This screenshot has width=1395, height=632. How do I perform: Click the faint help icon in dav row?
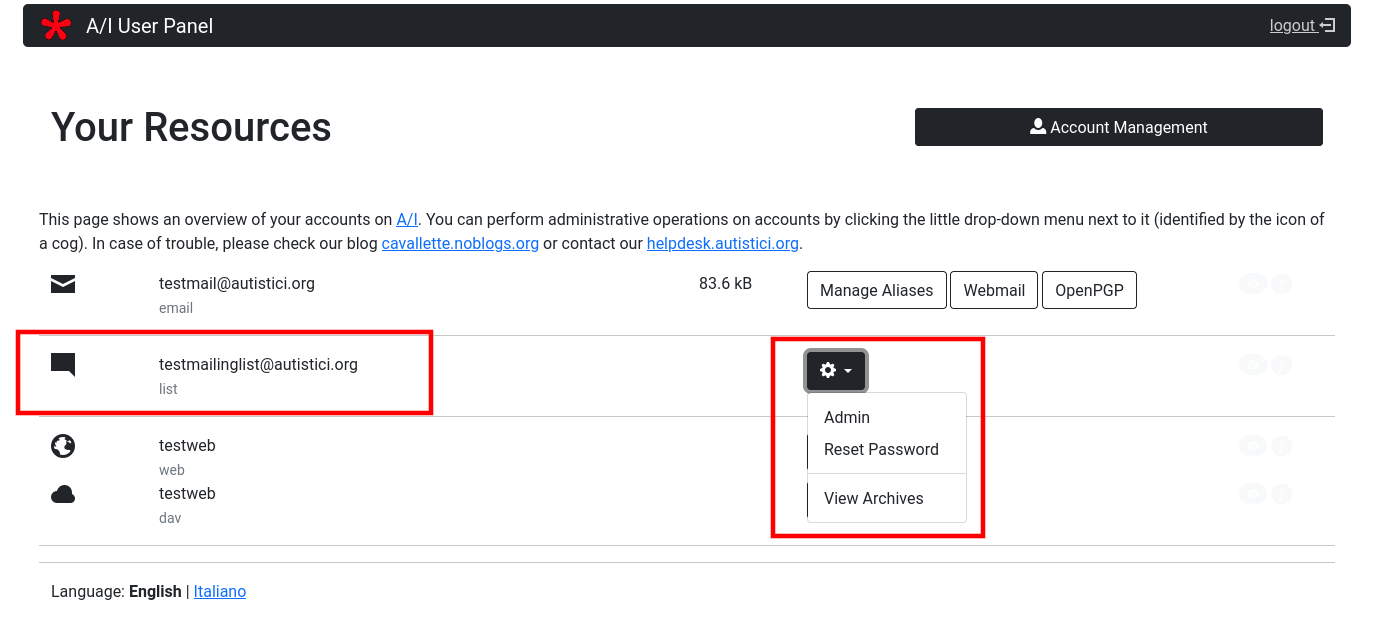(1280, 493)
